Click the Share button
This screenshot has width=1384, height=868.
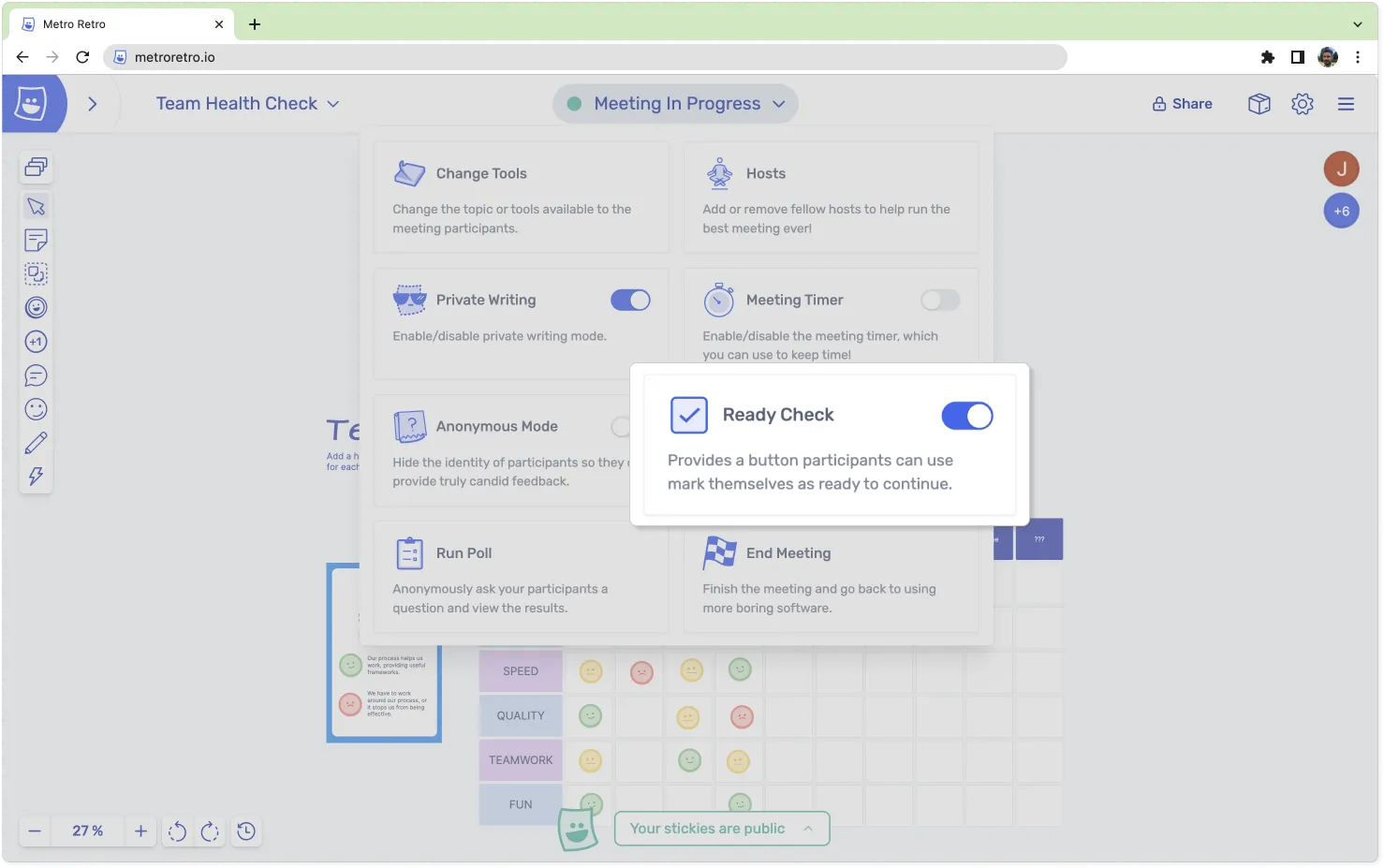pos(1182,104)
